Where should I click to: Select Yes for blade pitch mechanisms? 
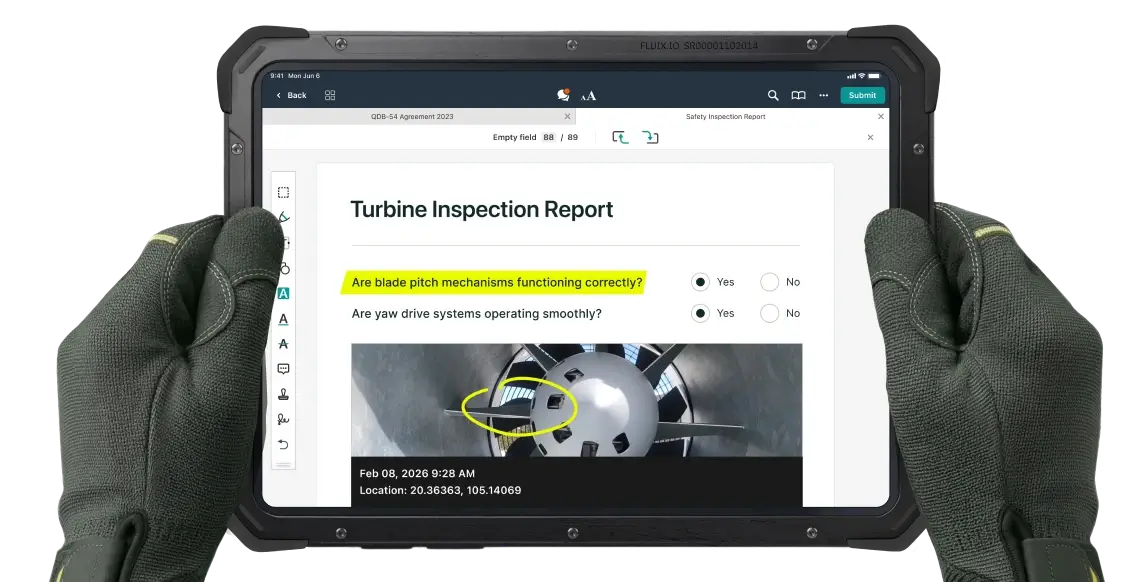700,282
